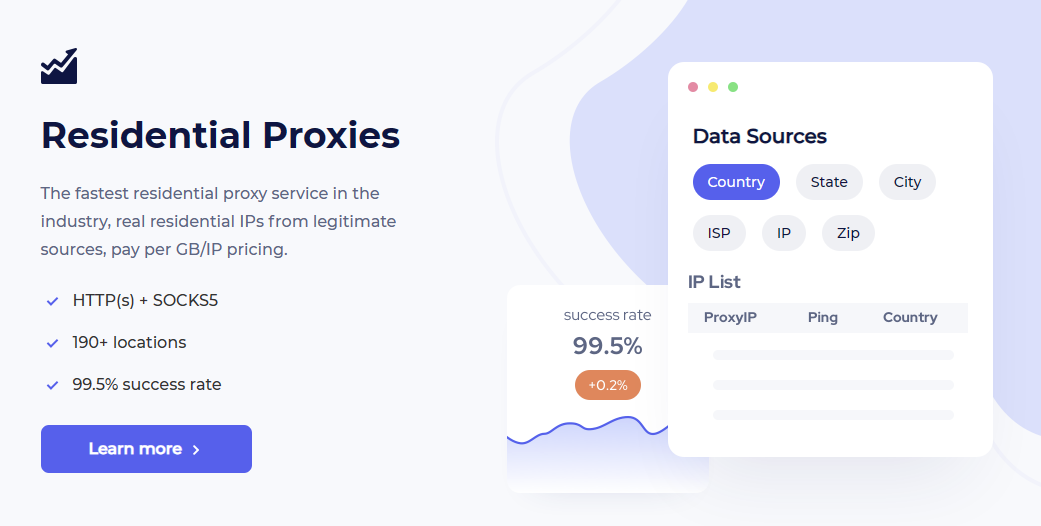Click checkmark beside HTTP(s) + SOCKS5
The image size is (1041, 526).
point(52,301)
